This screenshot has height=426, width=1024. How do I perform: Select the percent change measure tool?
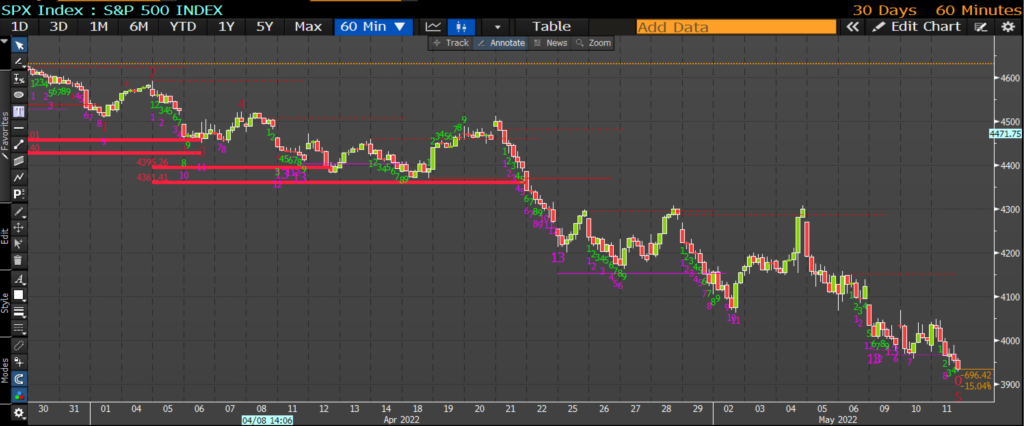[19, 78]
